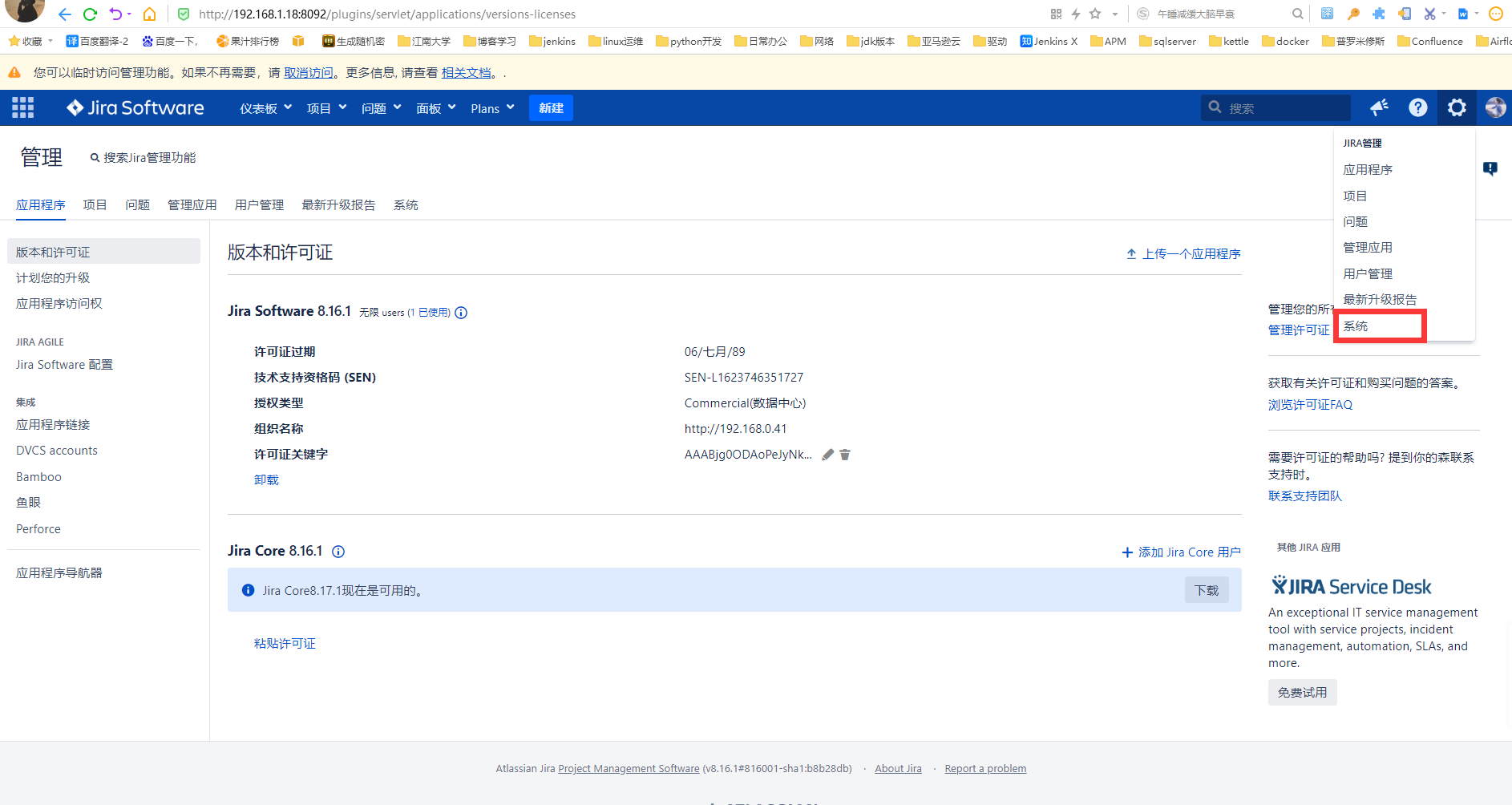Click the 联系支持团队 link
Image resolution: width=1512 pixels, height=805 pixels.
[x=1305, y=496]
